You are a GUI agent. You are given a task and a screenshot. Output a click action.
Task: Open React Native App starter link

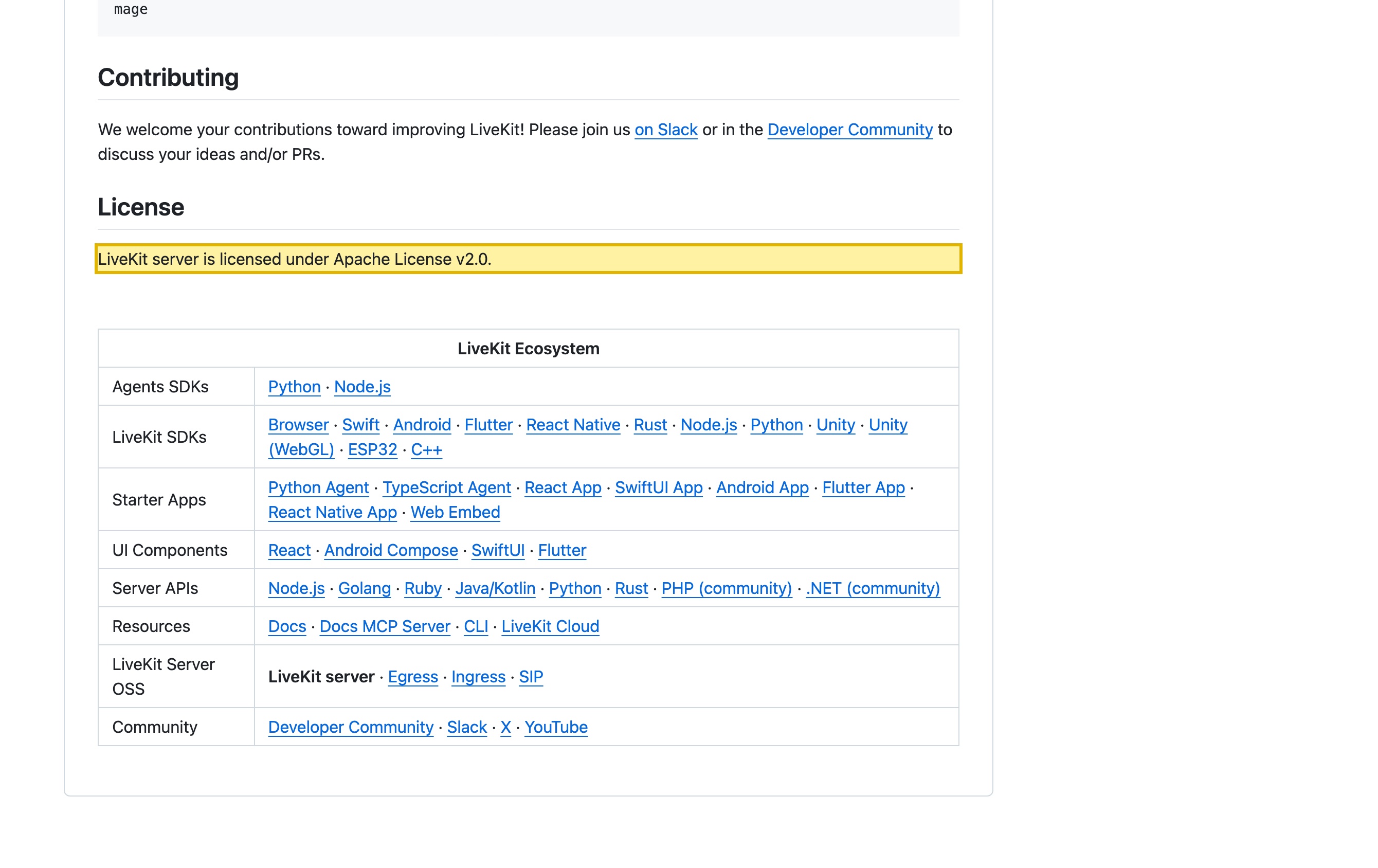333,512
